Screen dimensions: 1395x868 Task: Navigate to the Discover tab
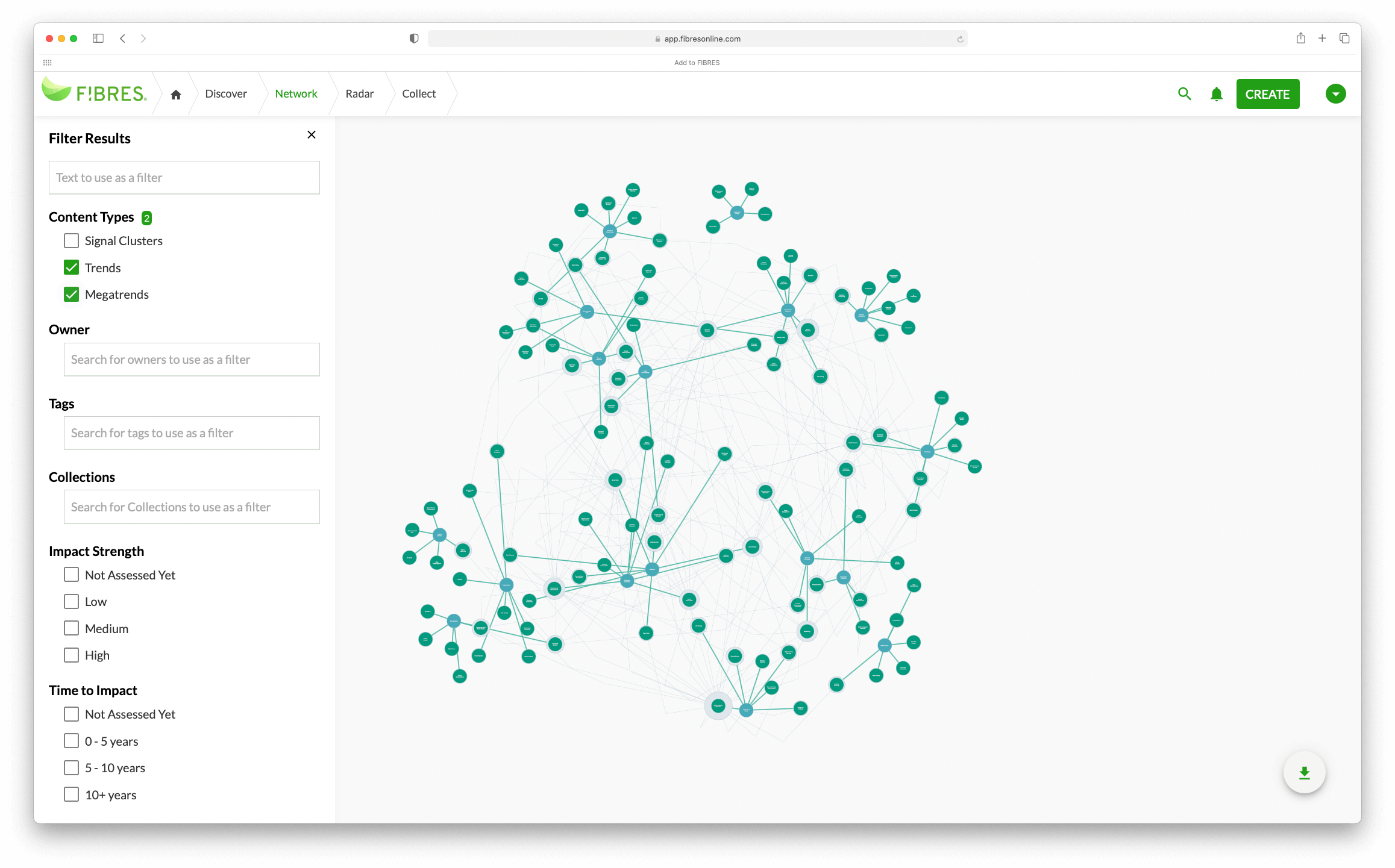point(225,93)
